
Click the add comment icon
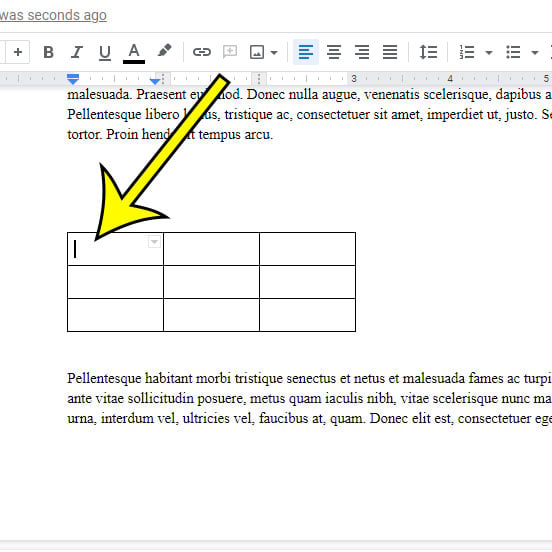(230, 52)
